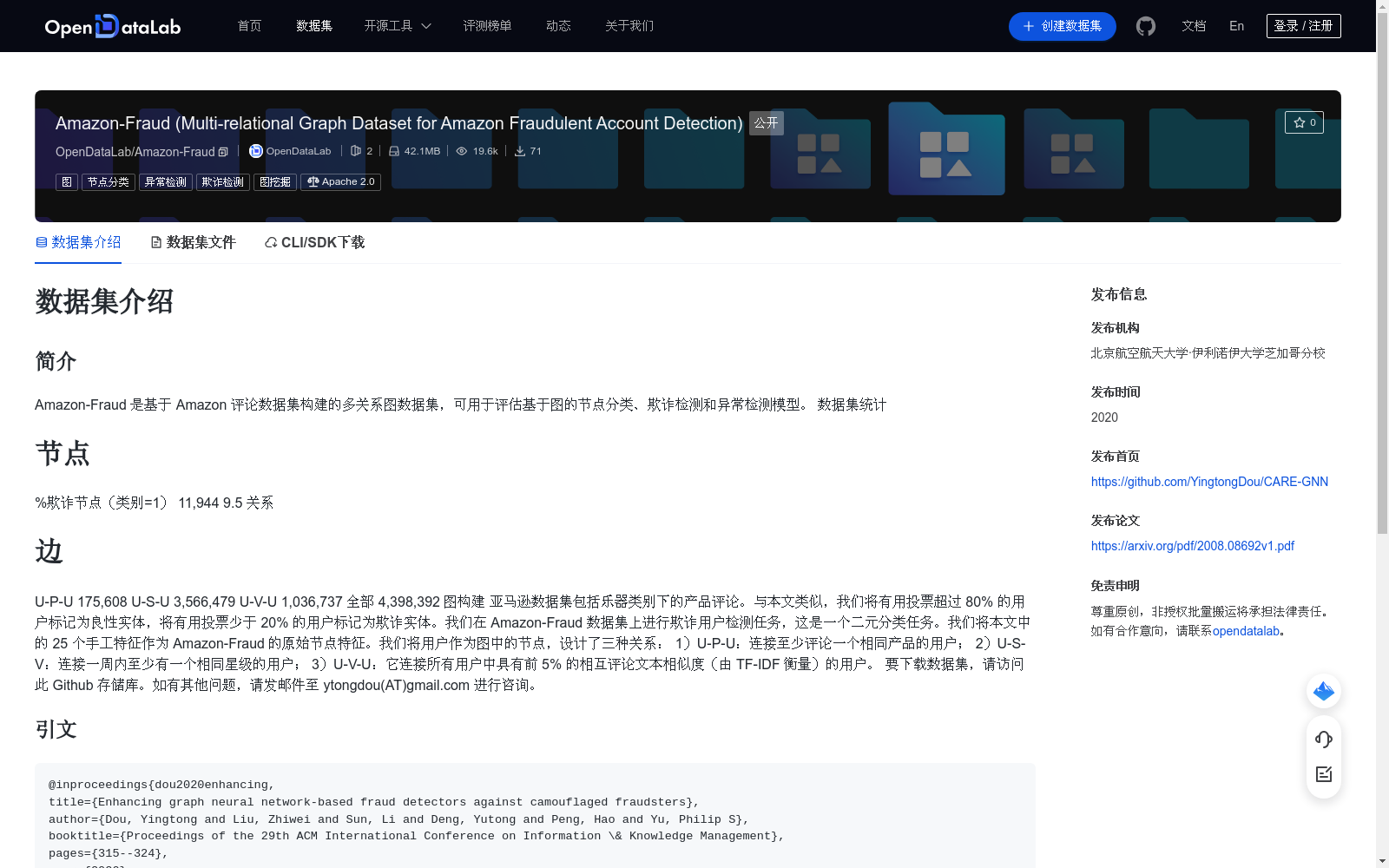The image size is (1389, 868).
Task: Click the plus icon in 创建数据集
Action: pyautogui.click(x=1029, y=26)
